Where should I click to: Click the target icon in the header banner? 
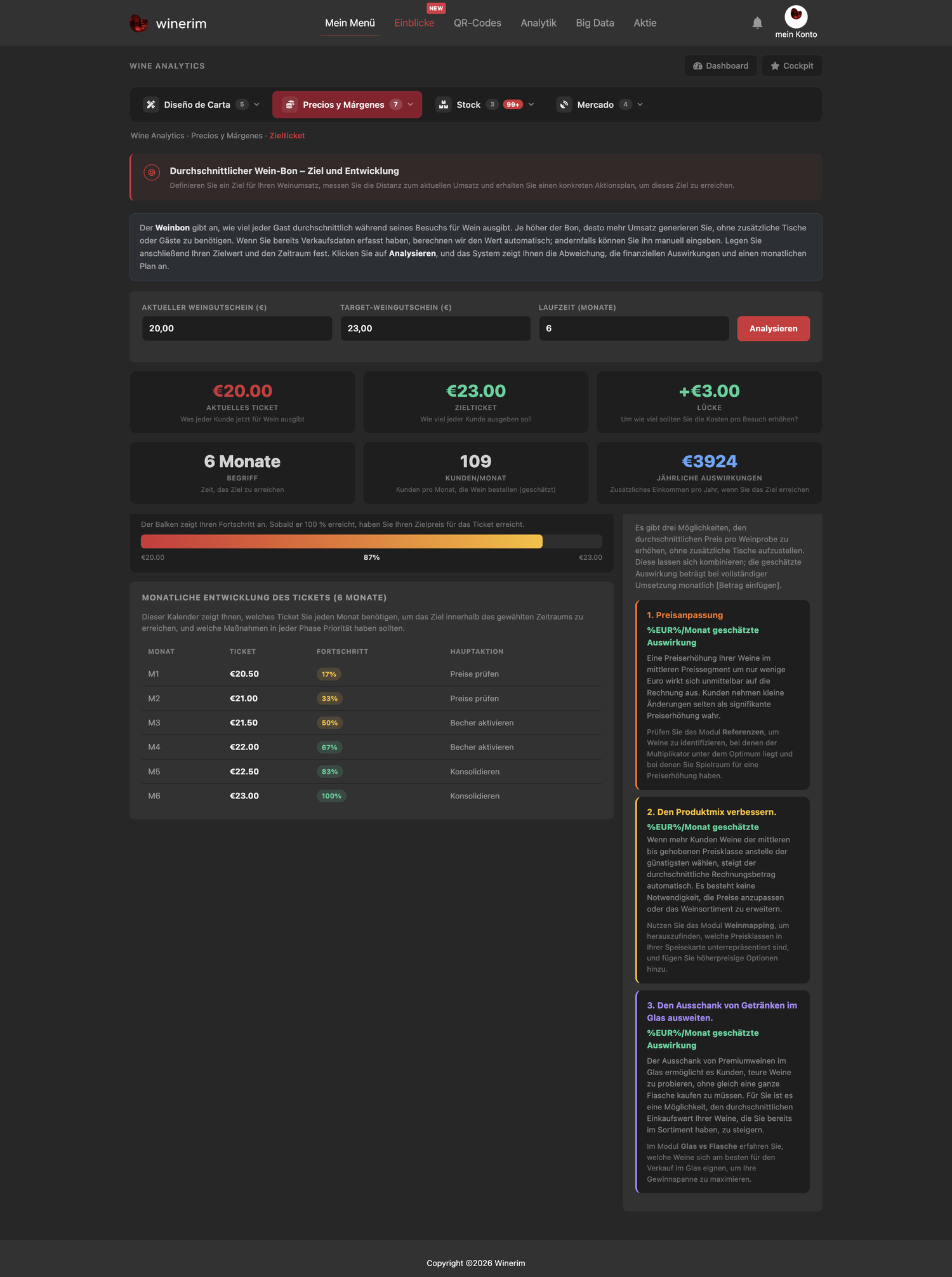tap(152, 172)
